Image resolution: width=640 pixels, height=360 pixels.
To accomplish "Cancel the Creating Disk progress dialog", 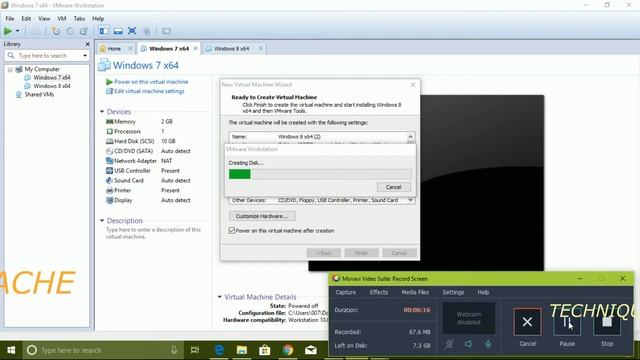I will 393,187.
